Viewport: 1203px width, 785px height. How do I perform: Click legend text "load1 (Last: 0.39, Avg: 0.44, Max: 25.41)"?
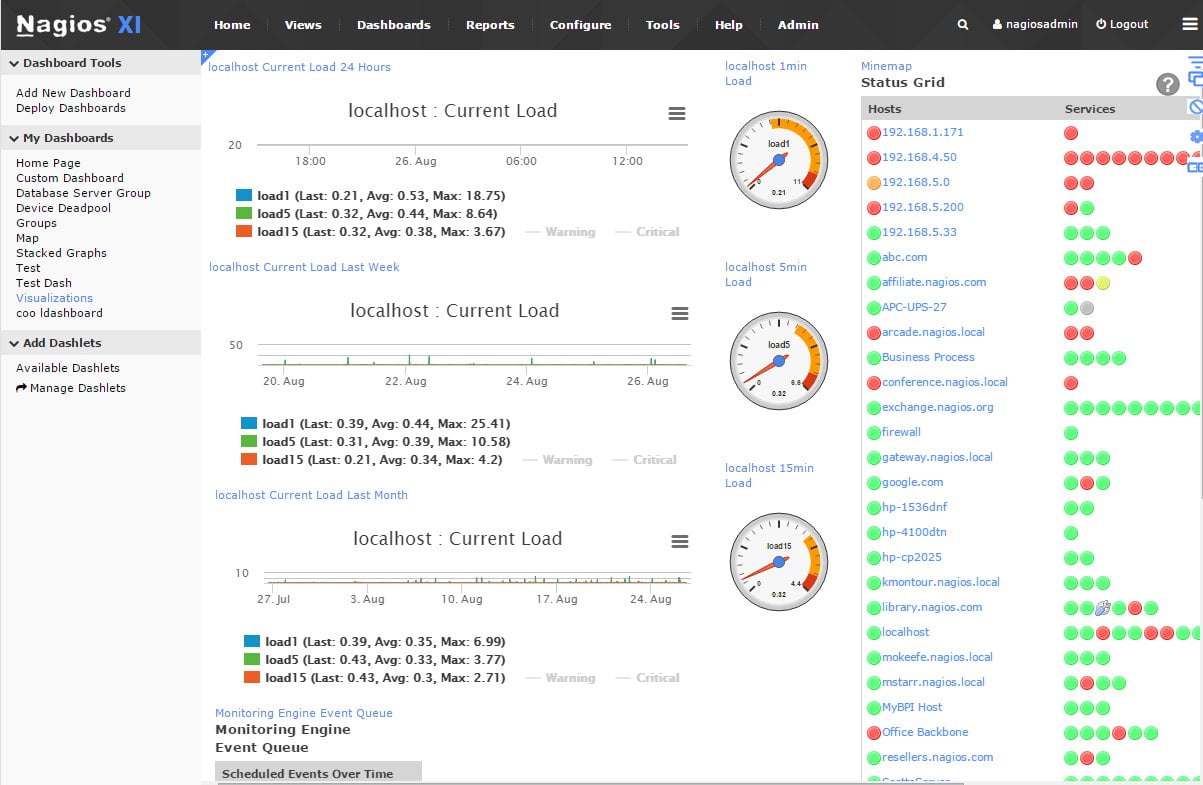386,424
